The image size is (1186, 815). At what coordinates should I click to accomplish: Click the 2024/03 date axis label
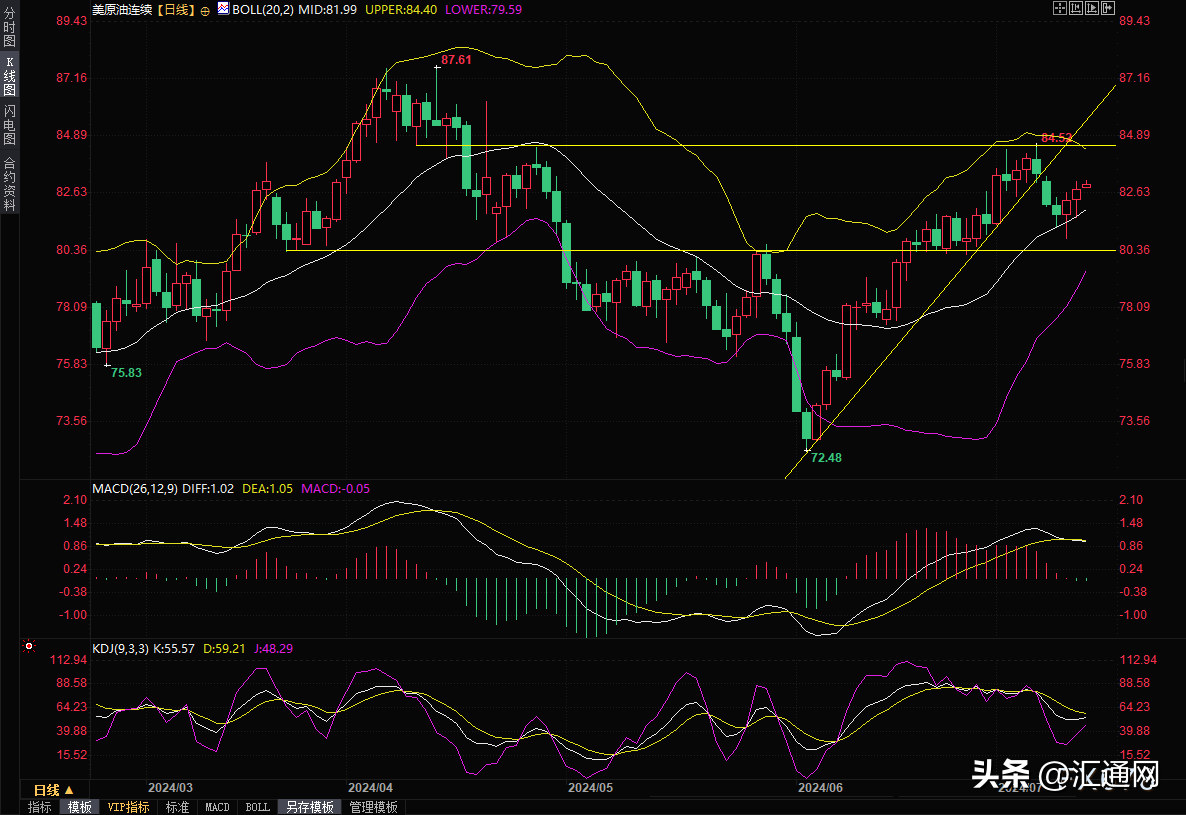click(x=170, y=787)
